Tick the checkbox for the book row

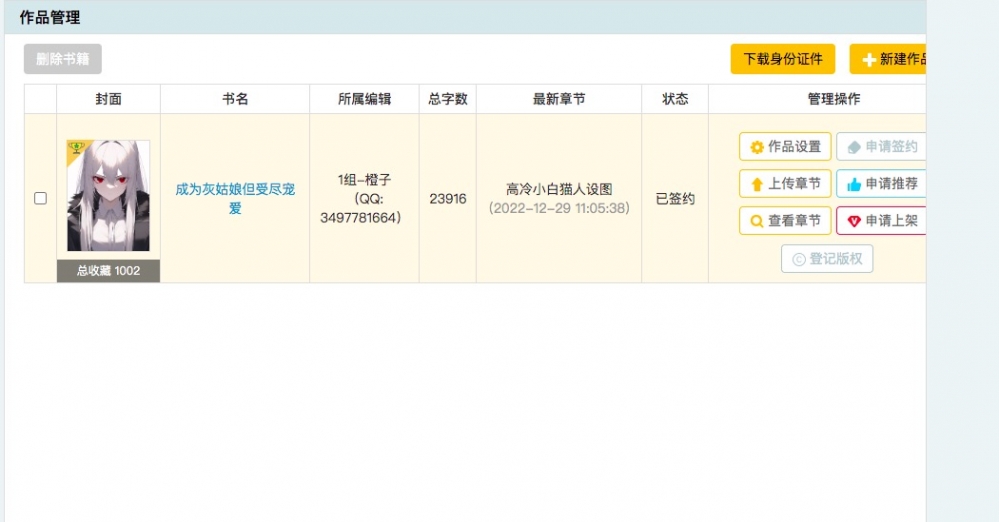point(41,198)
